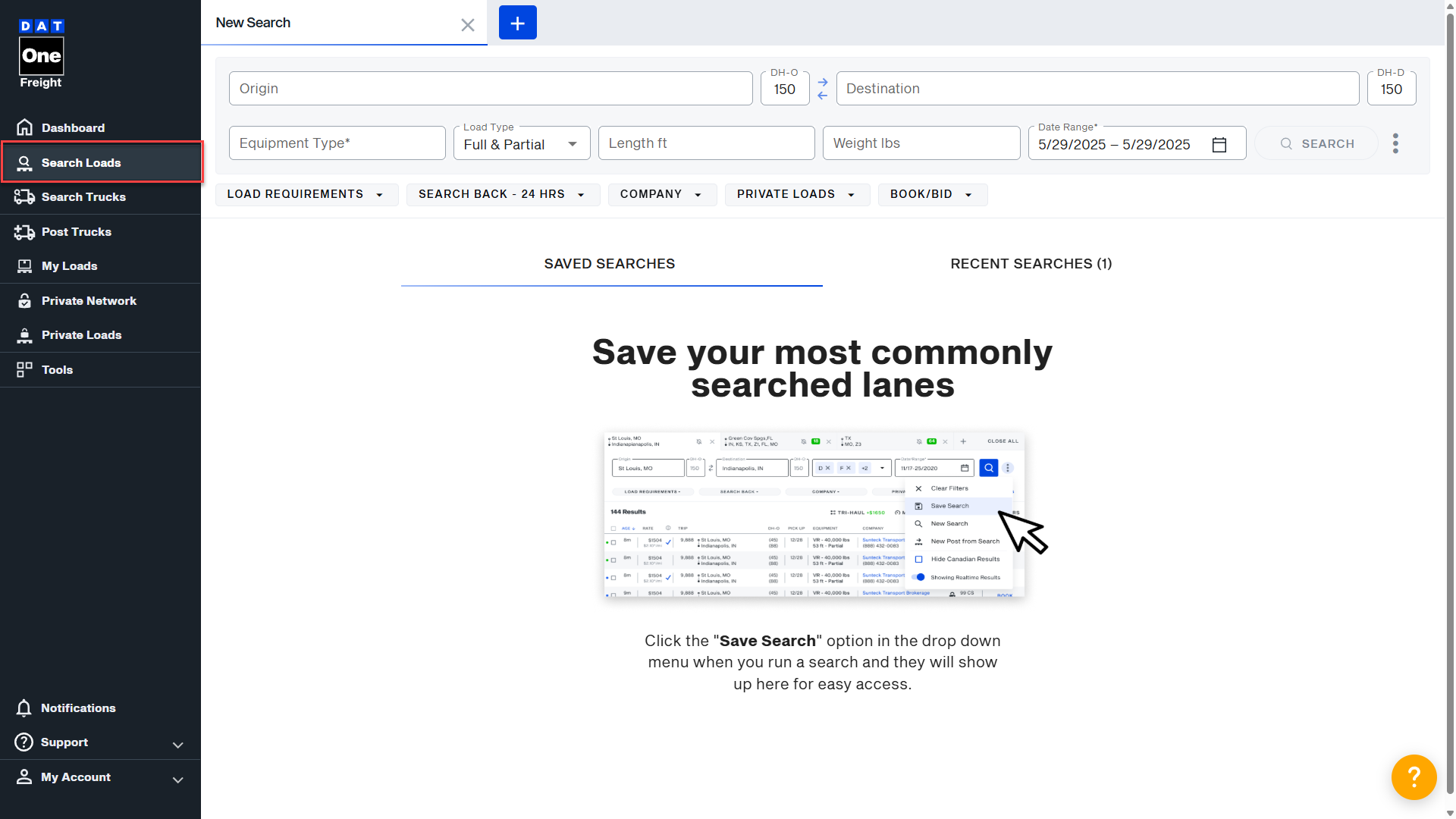Open the Date Range calendar picker

1219,144
